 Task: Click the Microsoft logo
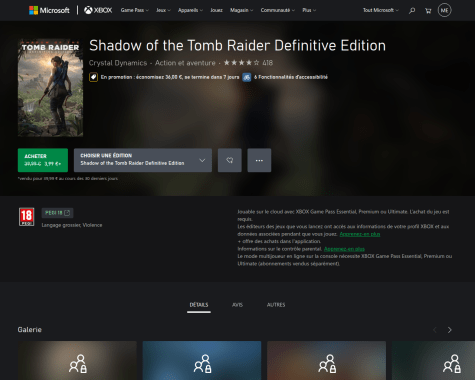(49, 10)
